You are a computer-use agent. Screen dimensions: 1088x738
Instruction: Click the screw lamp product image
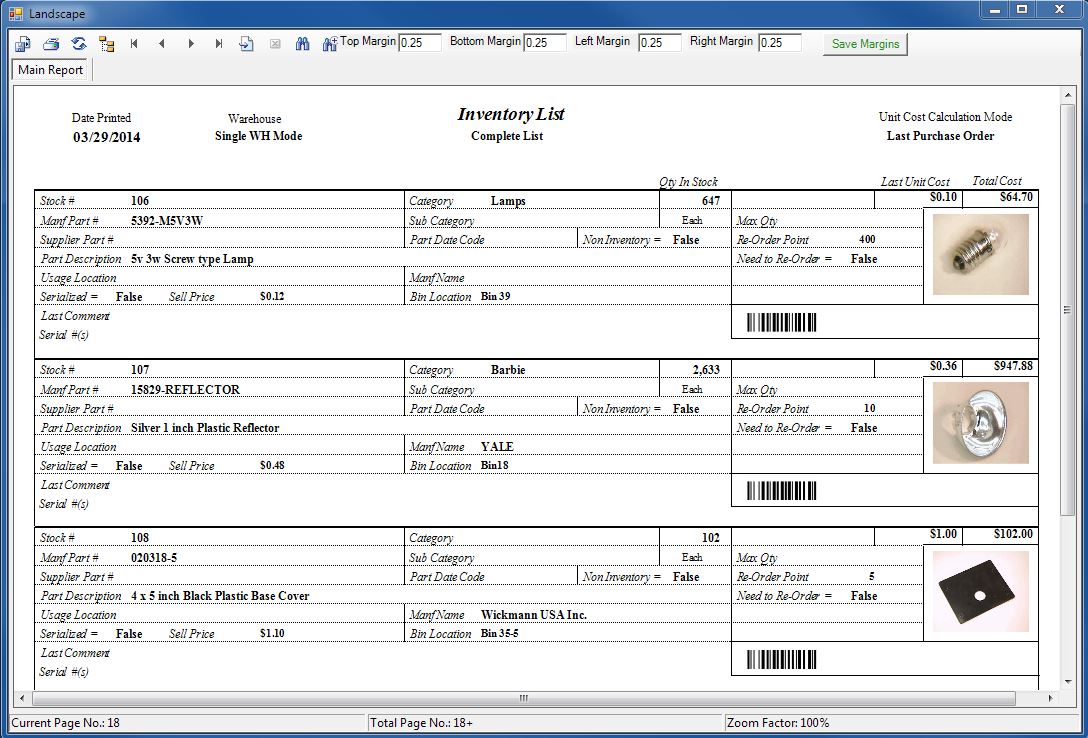(x=980, y=258)
